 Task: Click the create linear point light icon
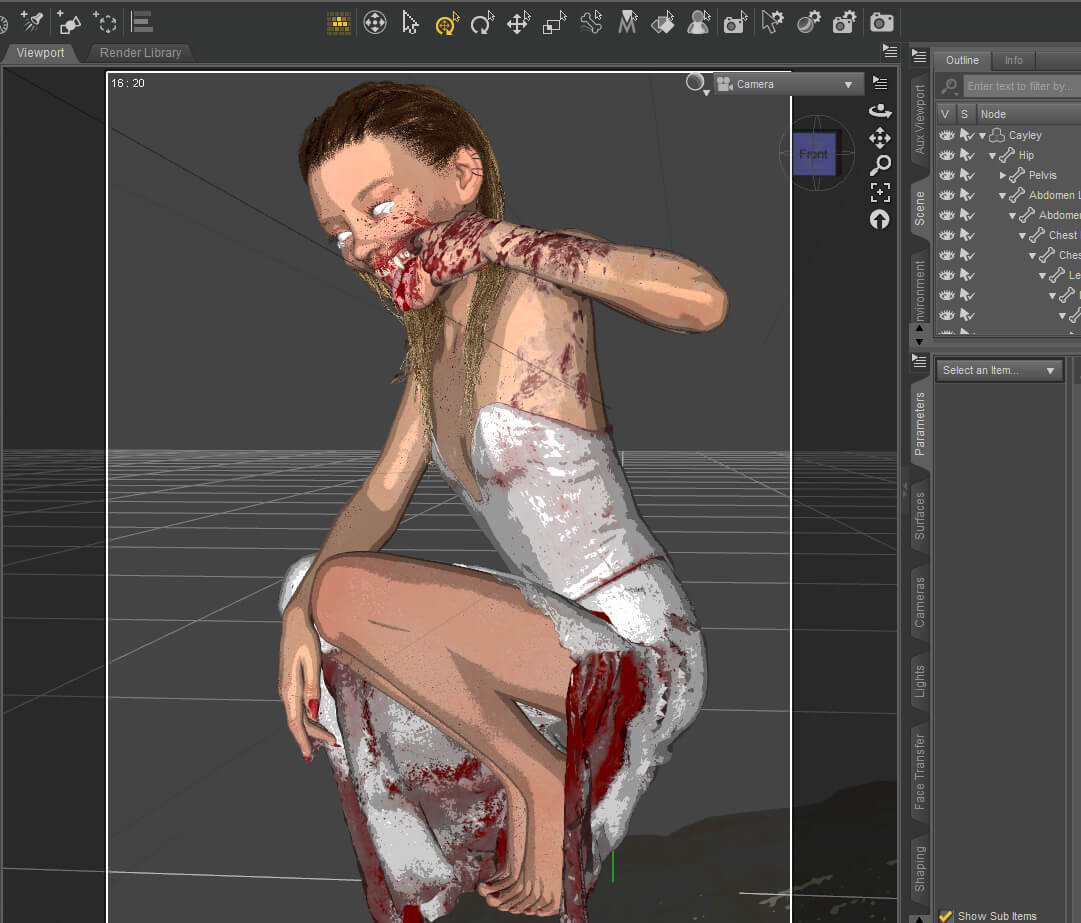coord(68,22)
